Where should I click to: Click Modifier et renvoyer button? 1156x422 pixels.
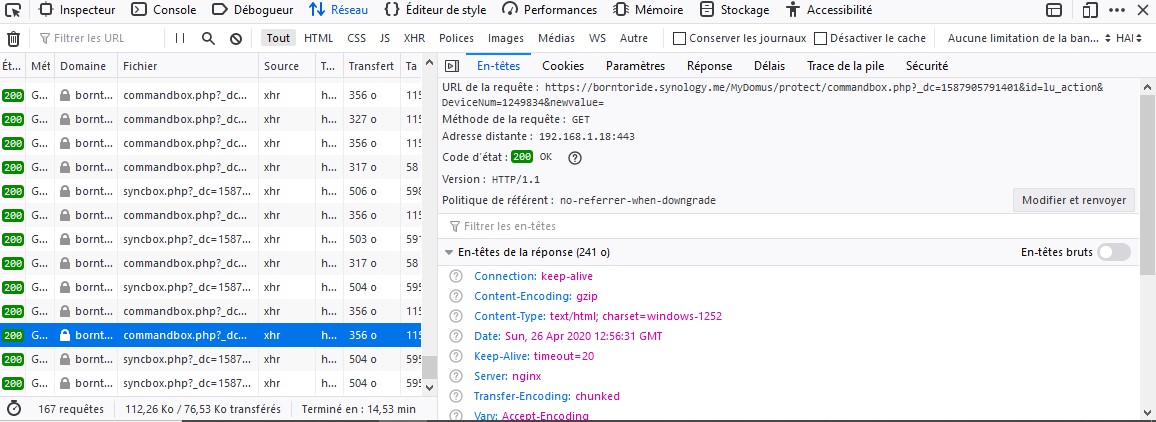point(1073,200)
